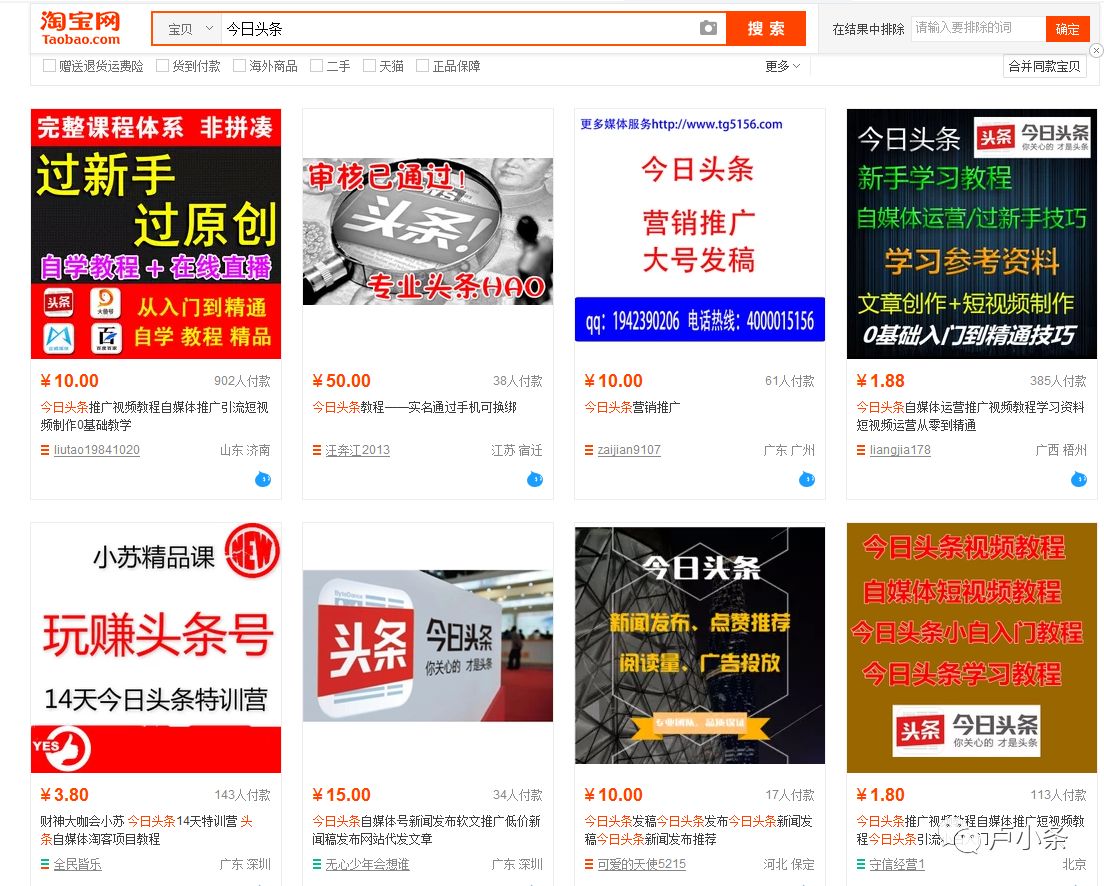Visit seller 守信经营1 shop
Screen dimensions: 1104x886
click(897, 864)
